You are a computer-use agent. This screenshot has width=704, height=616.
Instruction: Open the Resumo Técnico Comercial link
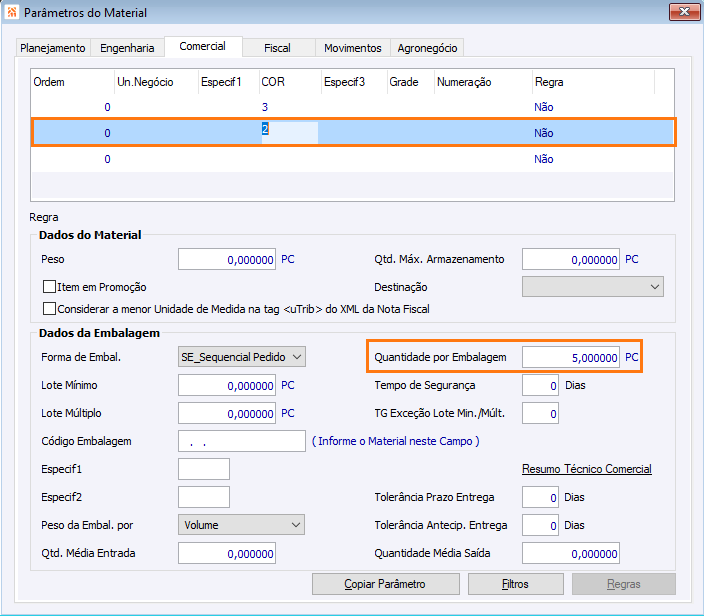pyautogui.click(x=586, y=469)
